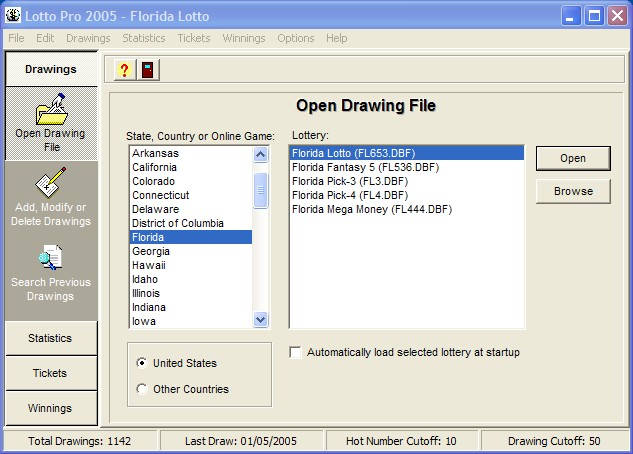The image size is (633, 454).
Task: Open the Drawings menu
Action: tap(88, 38)
